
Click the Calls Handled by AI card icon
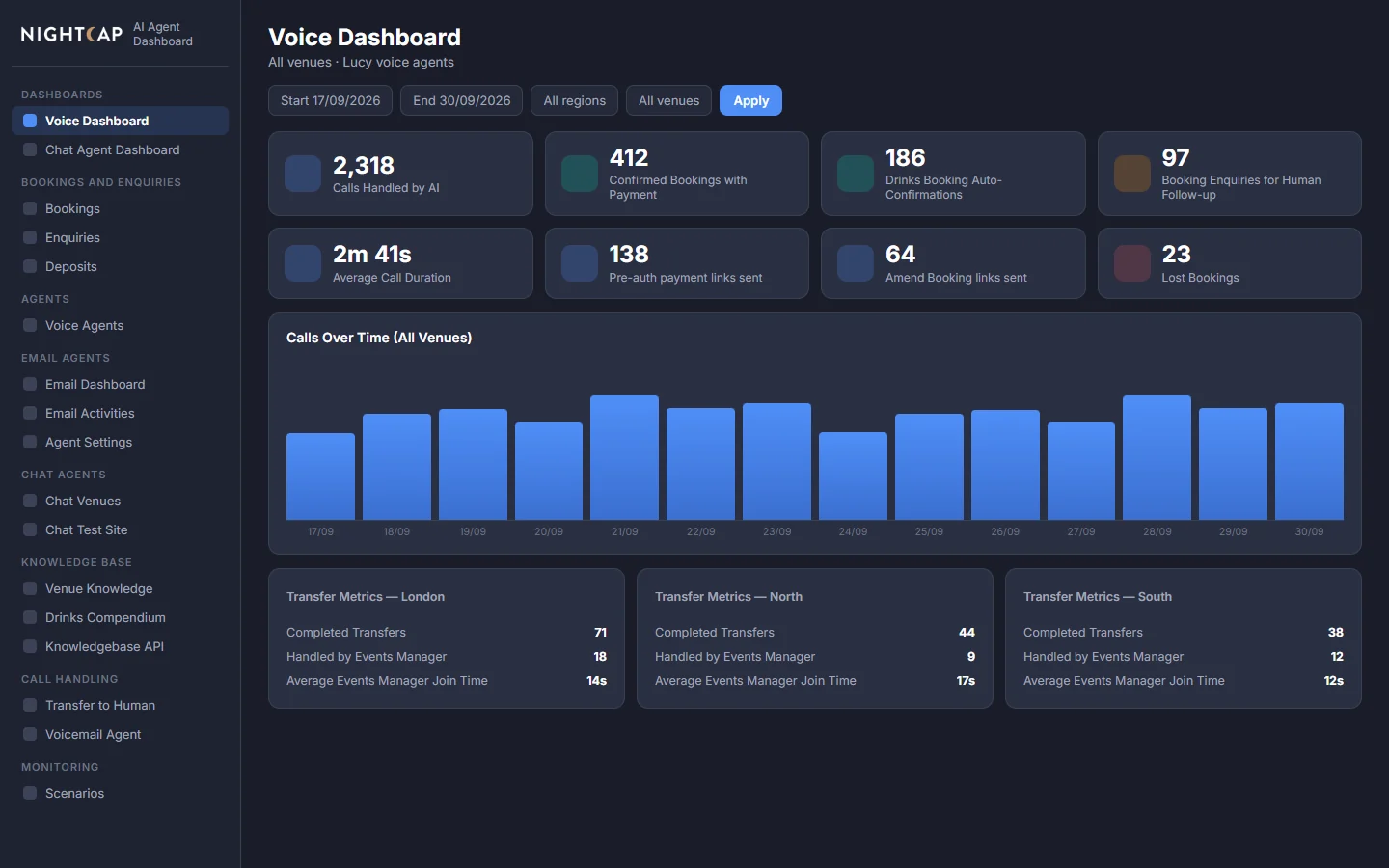point(303,174)
